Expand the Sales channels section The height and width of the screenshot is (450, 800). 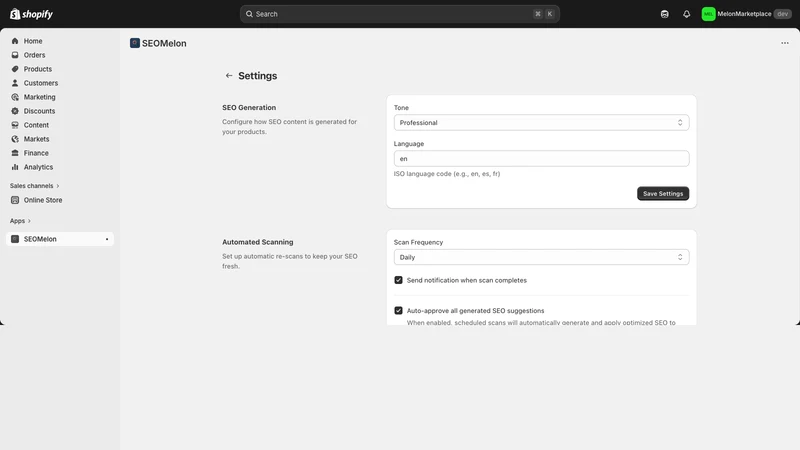pyautogui.click(x=34, y=186)
